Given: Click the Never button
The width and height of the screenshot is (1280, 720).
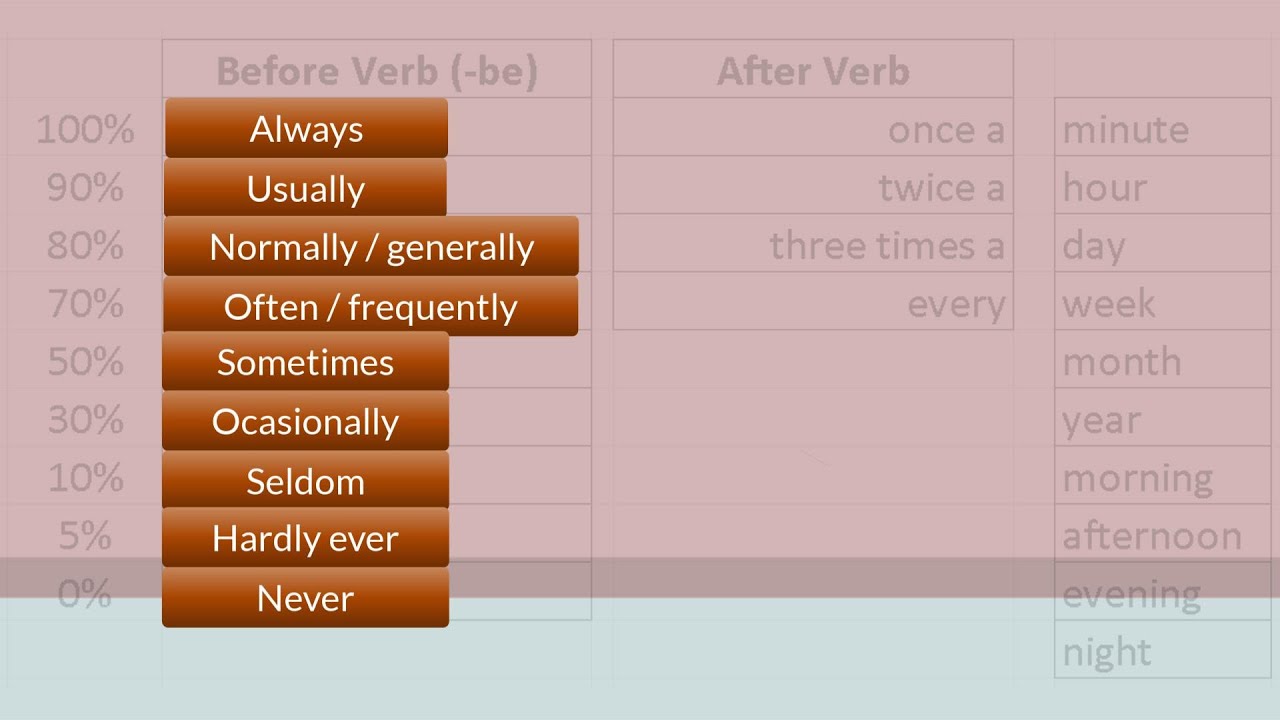Looking at the screenshot, I should click(305, 597).
